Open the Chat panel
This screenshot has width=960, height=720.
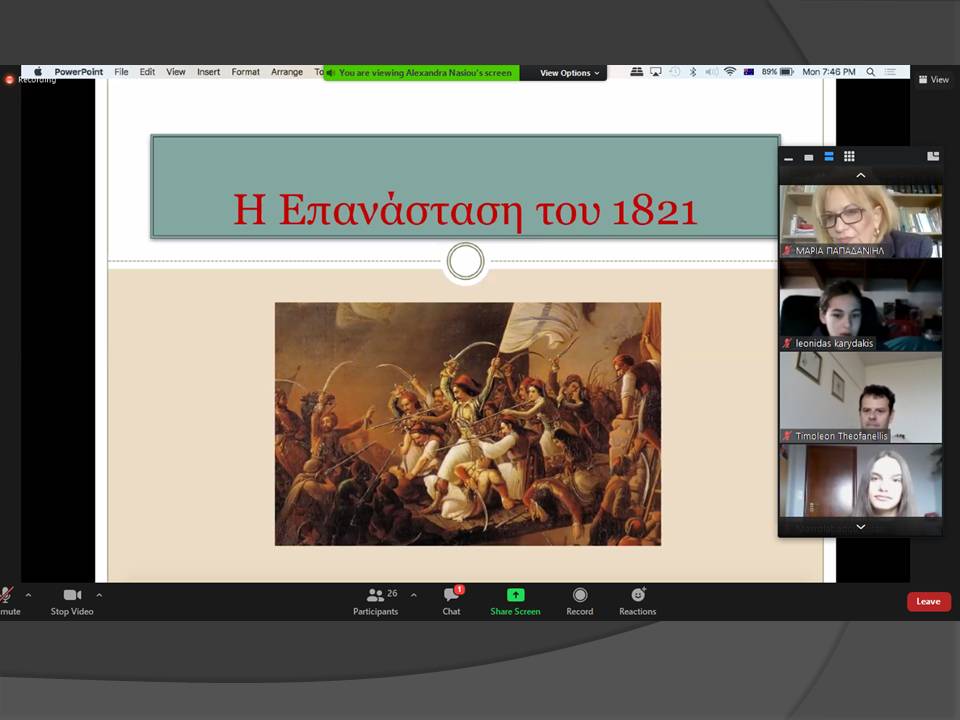click(x=452, y=602)
